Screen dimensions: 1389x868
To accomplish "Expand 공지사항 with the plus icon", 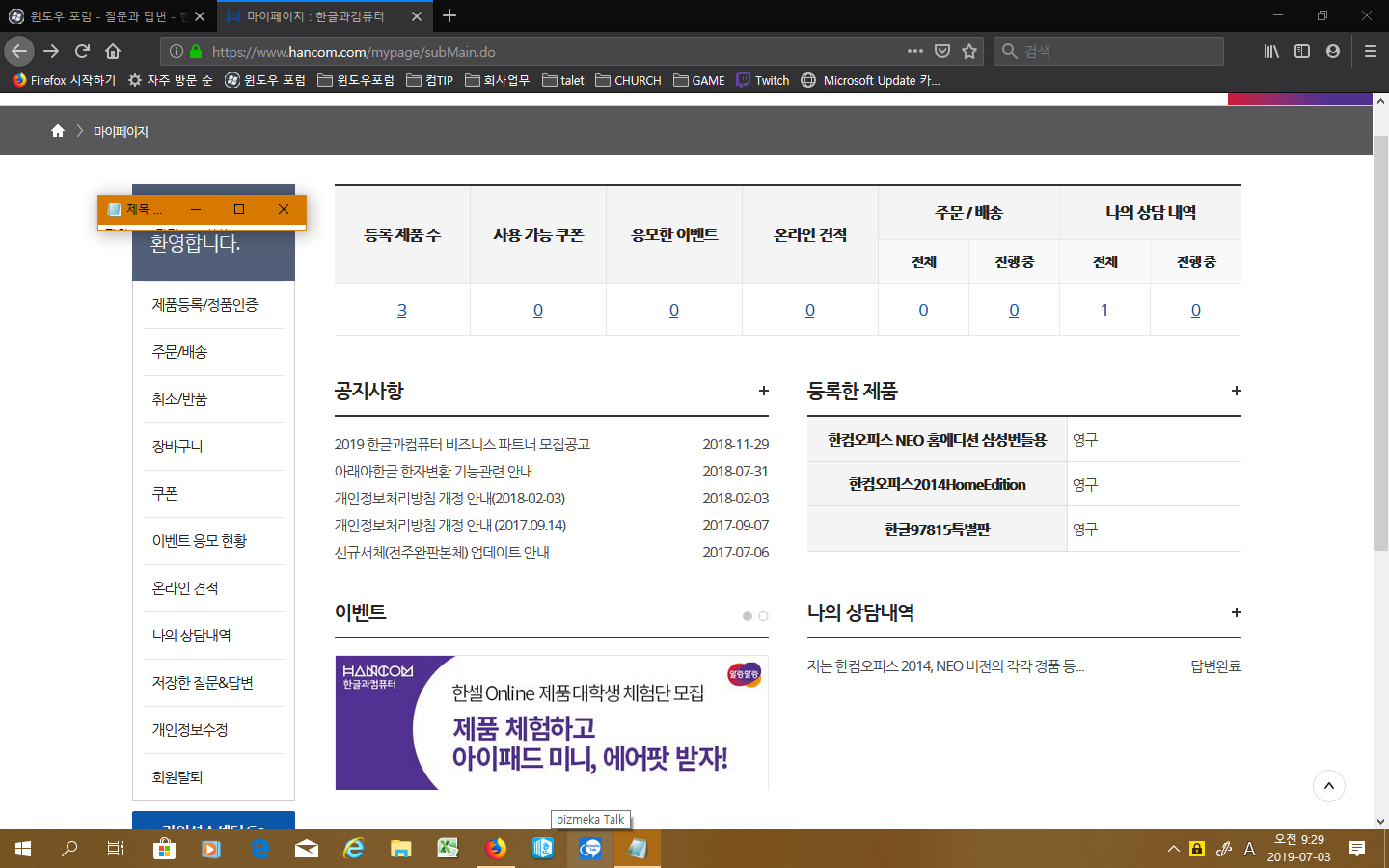I will pos(763,391).
